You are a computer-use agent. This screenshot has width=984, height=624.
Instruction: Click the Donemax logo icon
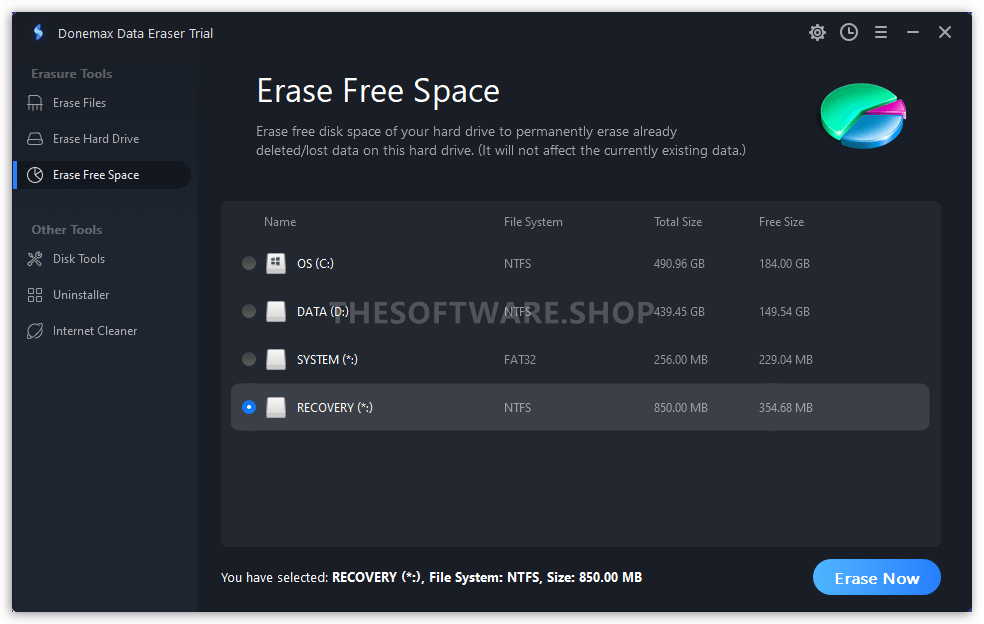pyautogui.click(x=39, y=32)
